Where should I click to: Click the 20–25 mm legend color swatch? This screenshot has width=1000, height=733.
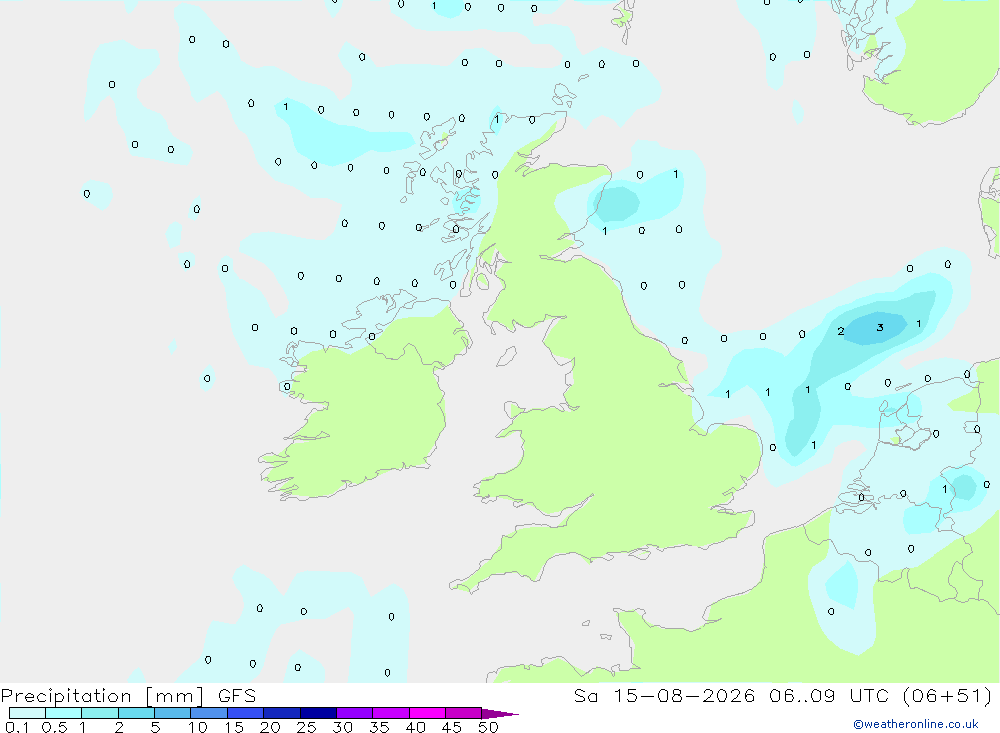click(282, 713)
